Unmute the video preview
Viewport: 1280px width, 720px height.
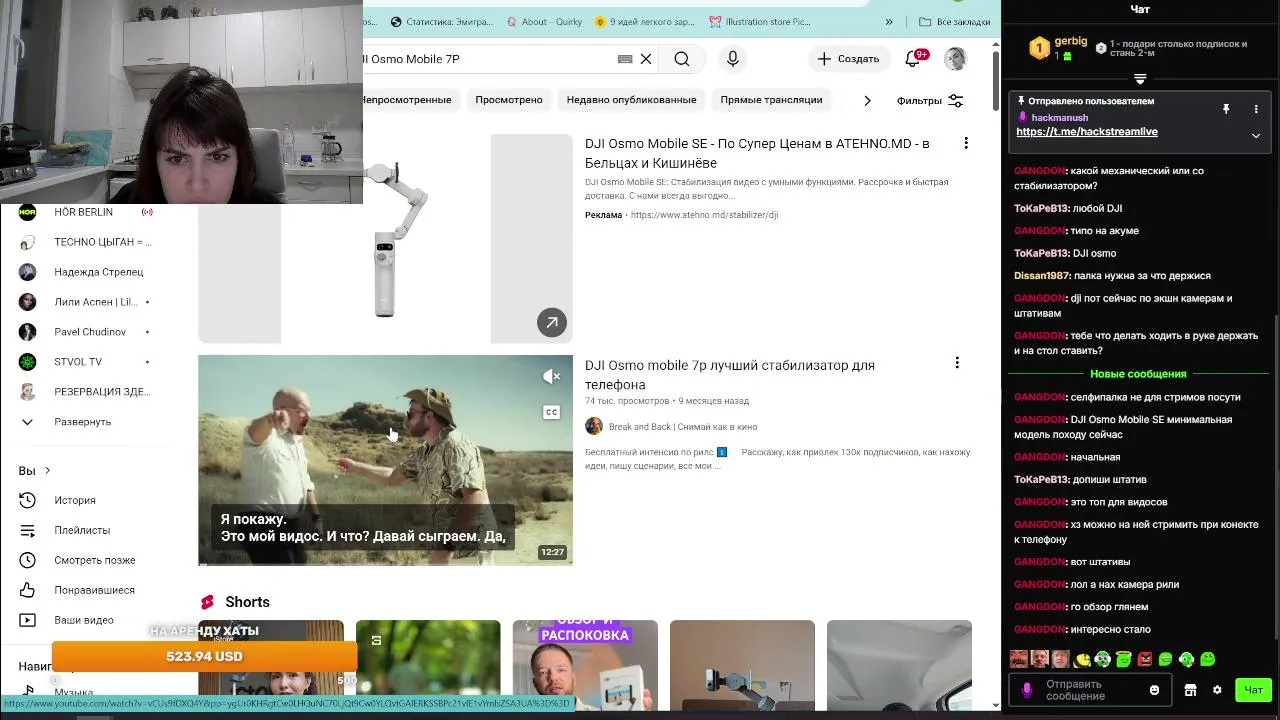tap(551, 376)
